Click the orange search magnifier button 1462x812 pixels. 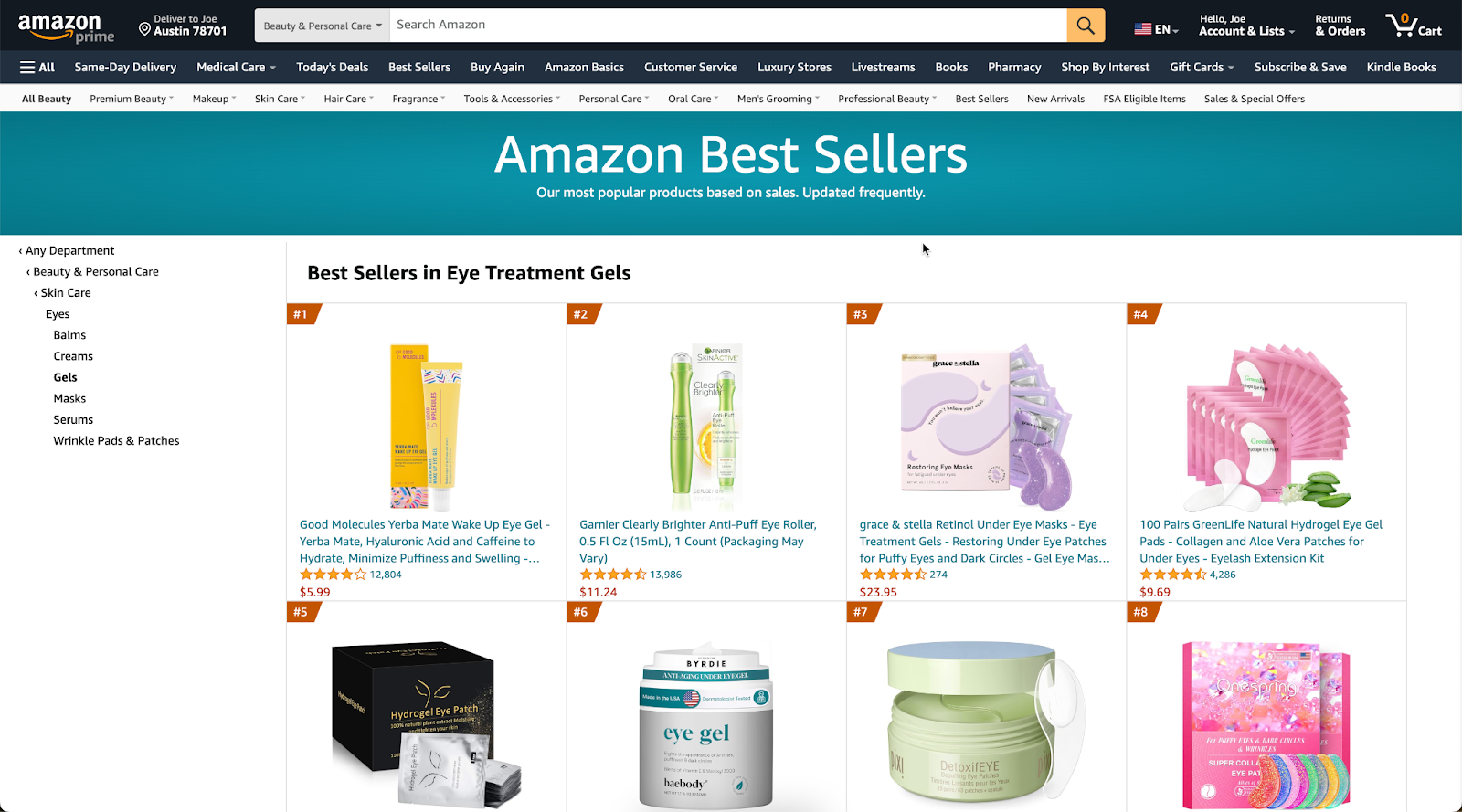[x=1086, y=26]
